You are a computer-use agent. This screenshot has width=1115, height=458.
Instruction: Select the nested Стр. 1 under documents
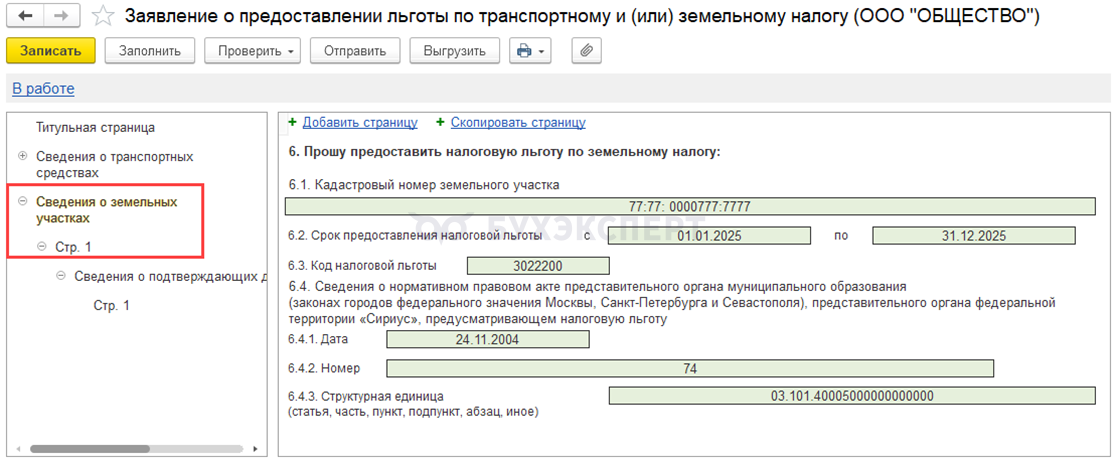(111, 306)
